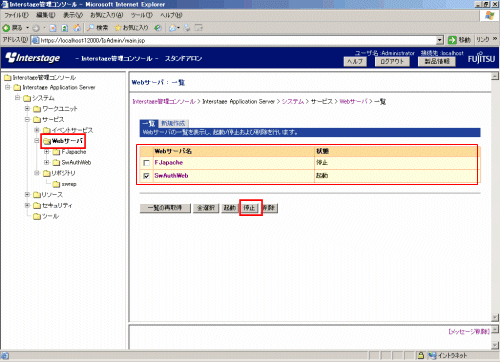Expand the セキュリティ tree node
Viewport: 500px width, 362px height.
point(27,205)
